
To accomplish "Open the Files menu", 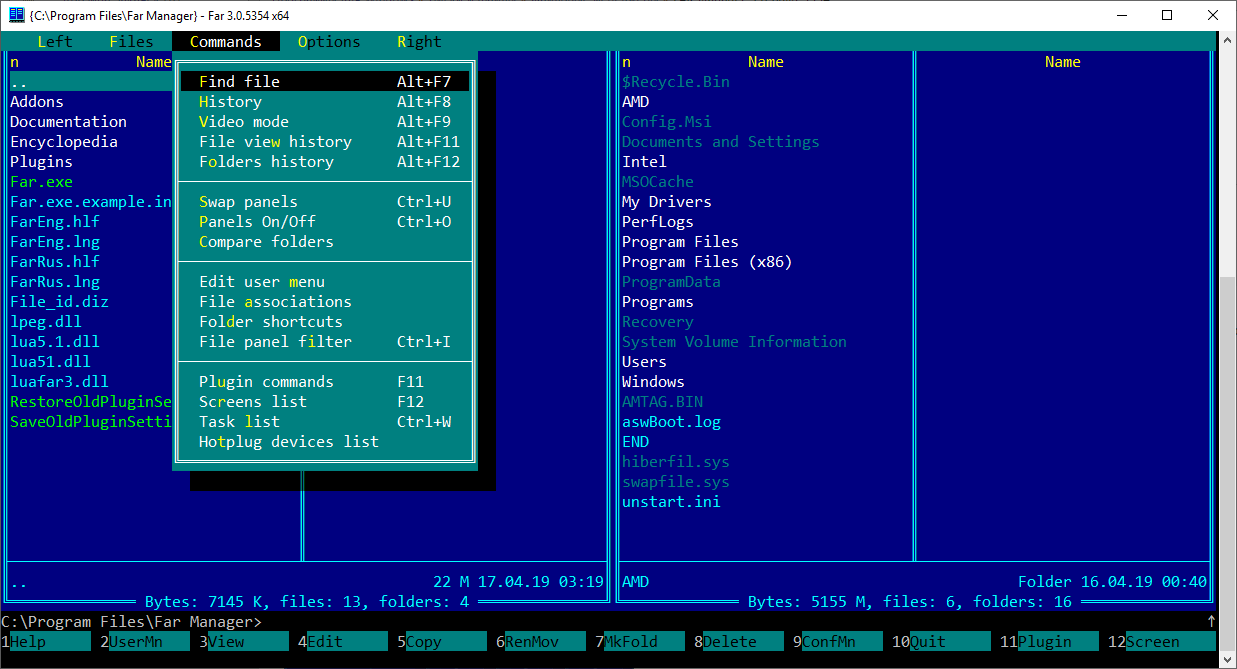I will [131, 42].
